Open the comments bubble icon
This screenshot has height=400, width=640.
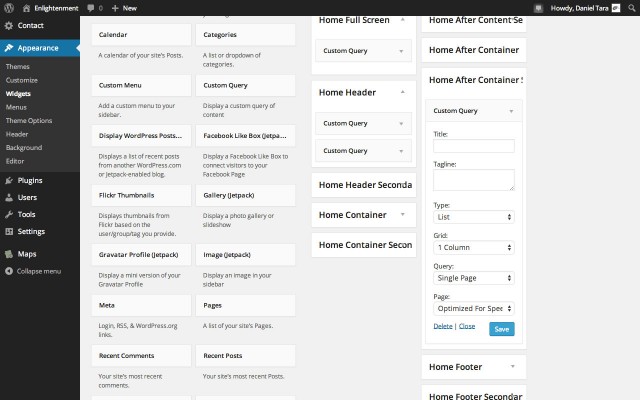91,8
